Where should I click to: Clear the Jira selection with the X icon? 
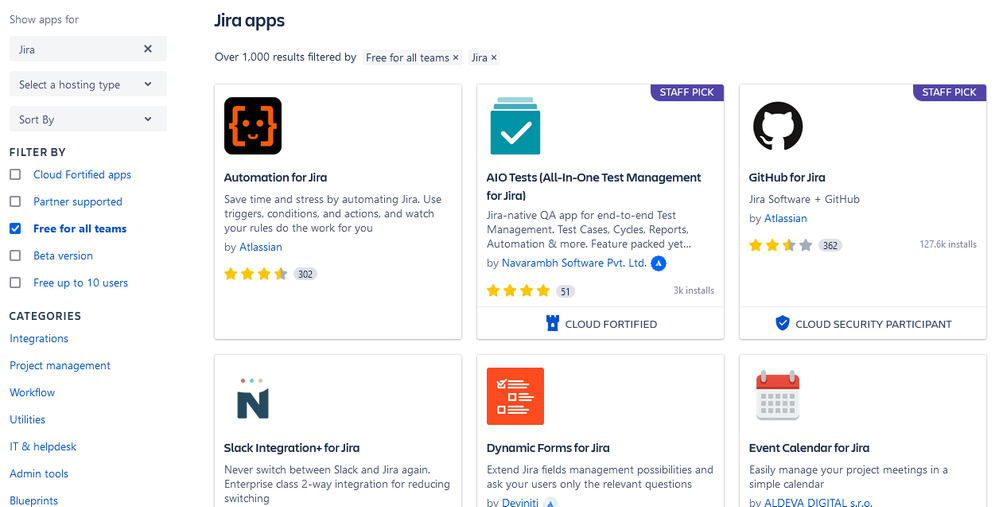(148, 49)
